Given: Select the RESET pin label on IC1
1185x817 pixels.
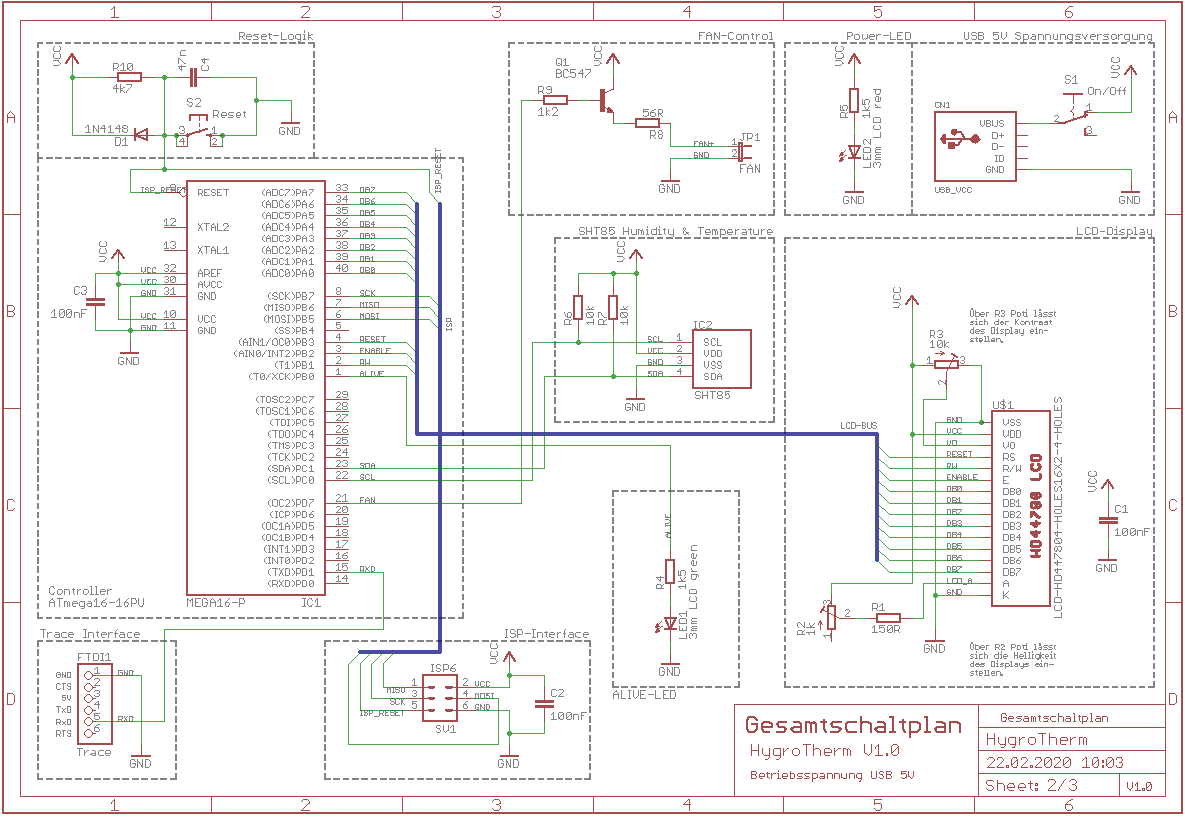Looking at the screenshot, I should point(213,193).
